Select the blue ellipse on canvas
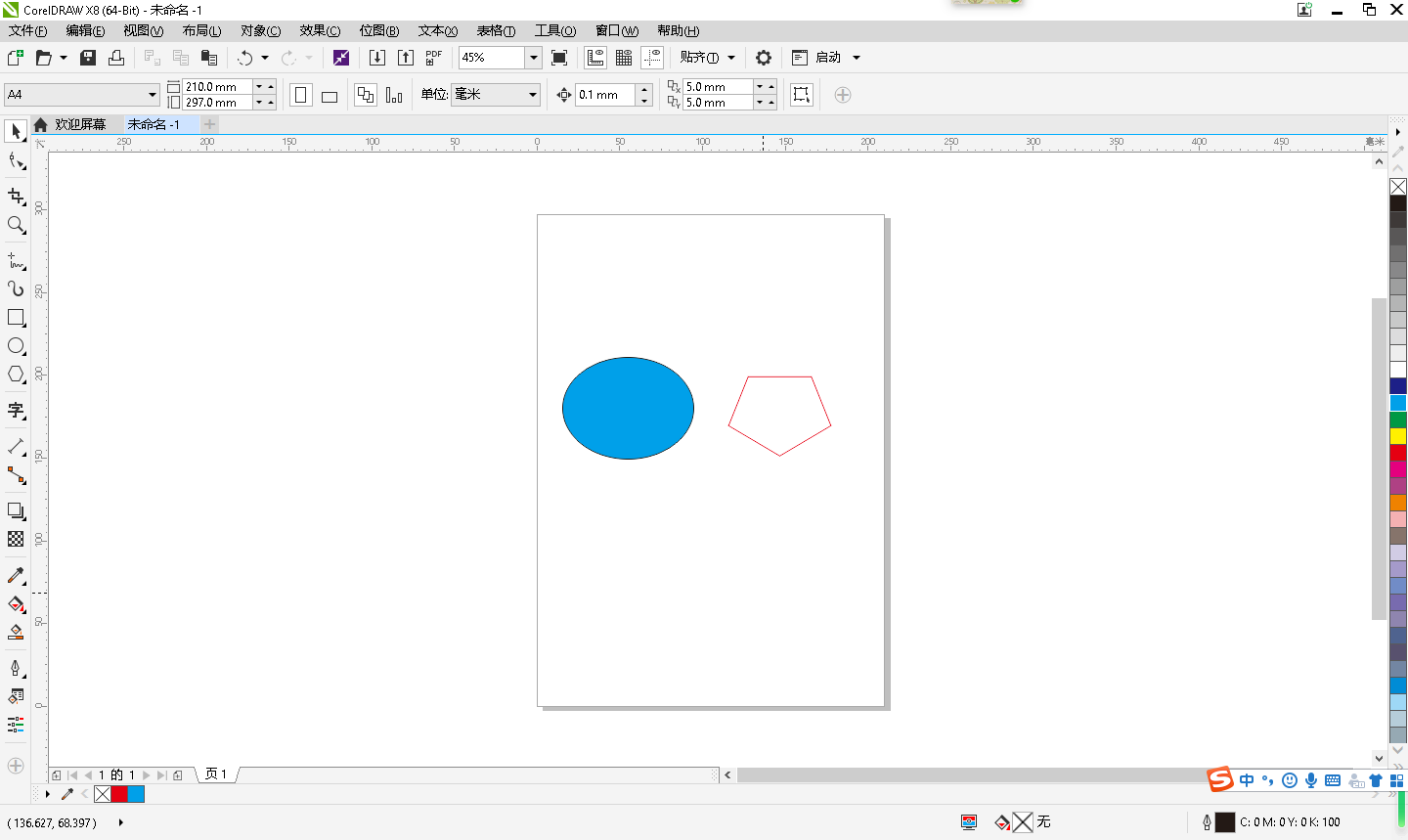The width and height of the screenshot is (1408, 840). pos(628,408)
